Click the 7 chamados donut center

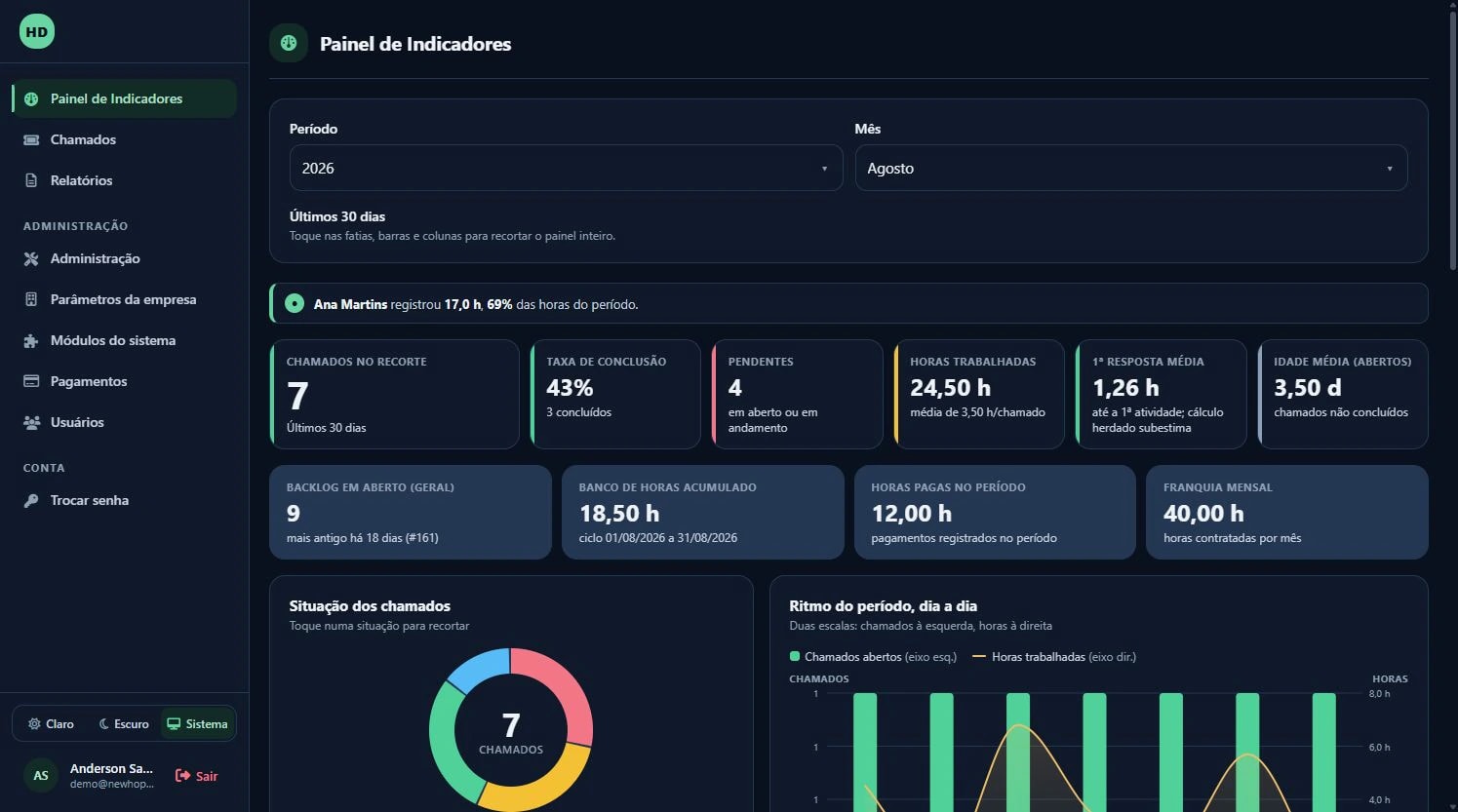pyautogui.click(x=511, y=731)
